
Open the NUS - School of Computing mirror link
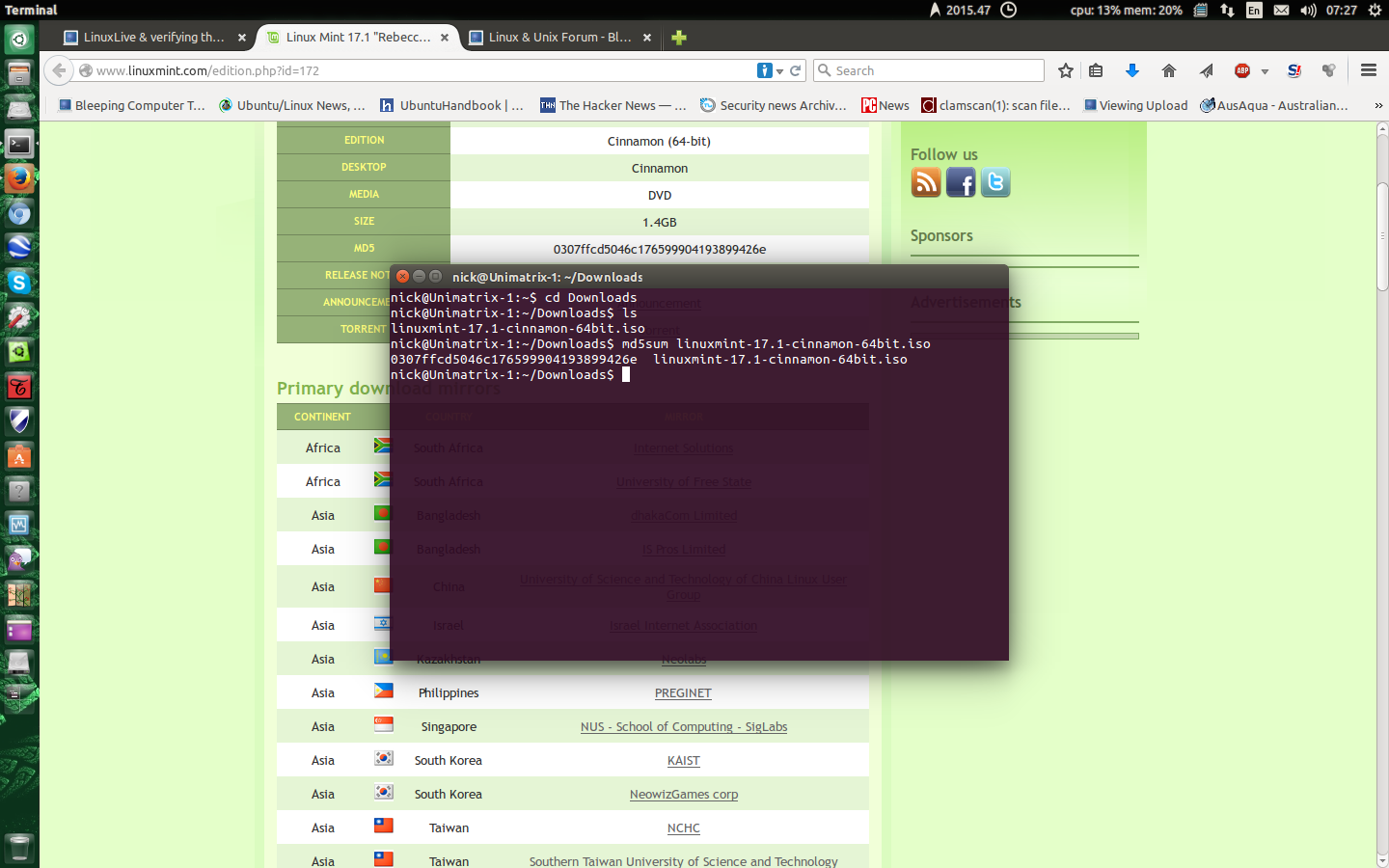683,727
